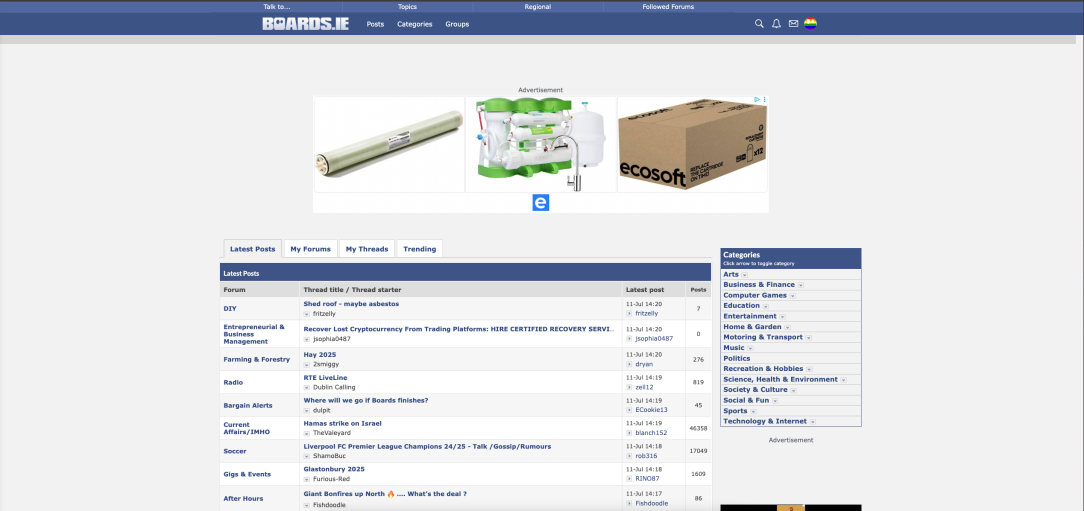The image size is (1084, 511).
Task: Expand the Arts category arrow
Action: 745,275
